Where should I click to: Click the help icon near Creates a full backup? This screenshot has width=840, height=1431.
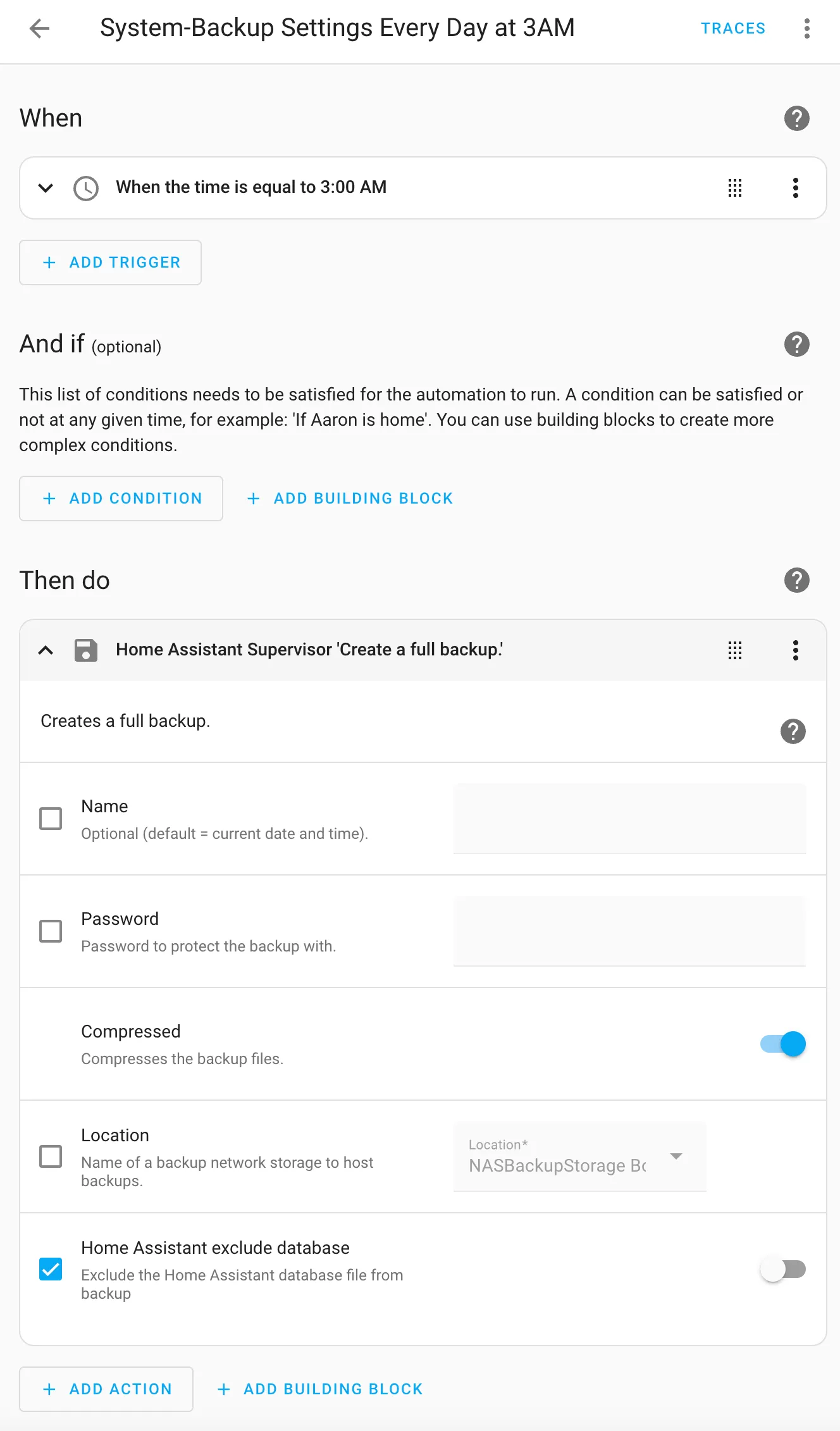(793, 732)
